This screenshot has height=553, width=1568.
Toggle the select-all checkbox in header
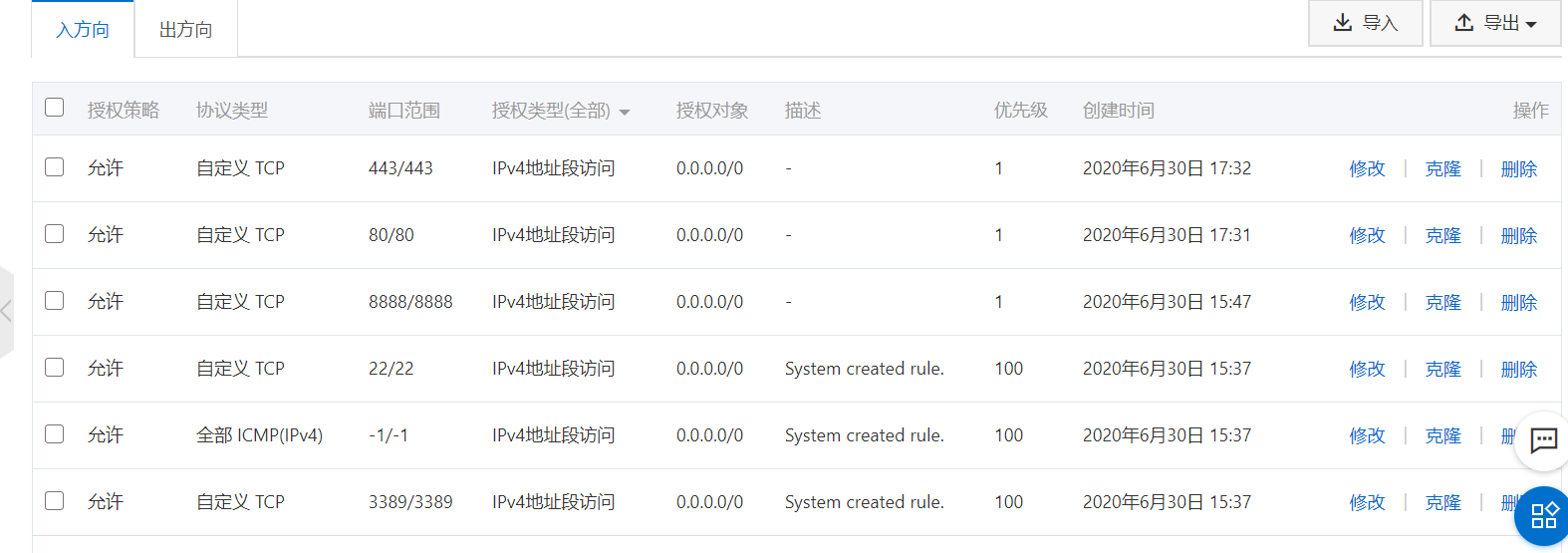point(55,108)
